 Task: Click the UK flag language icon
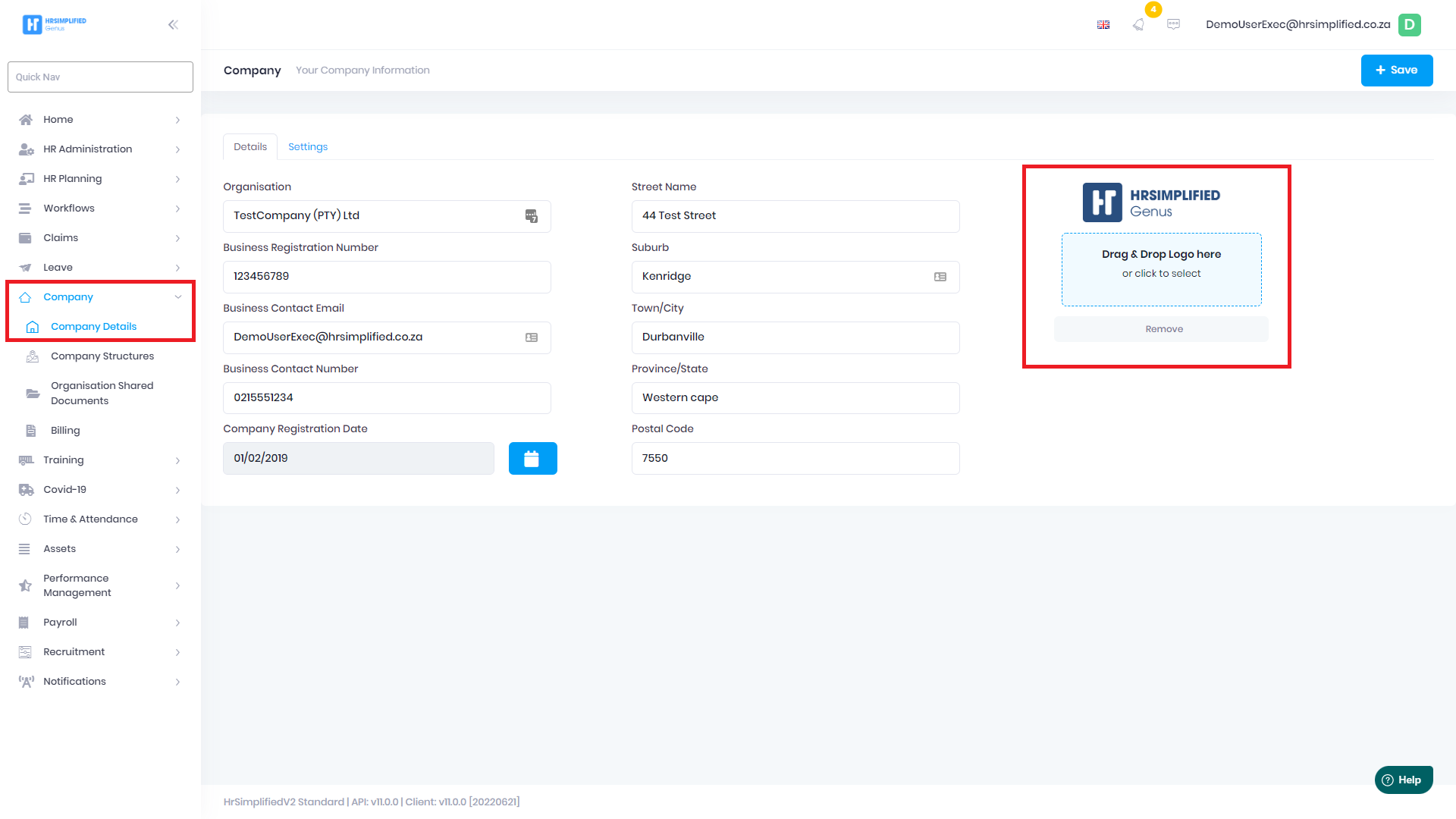point(1103,24)
